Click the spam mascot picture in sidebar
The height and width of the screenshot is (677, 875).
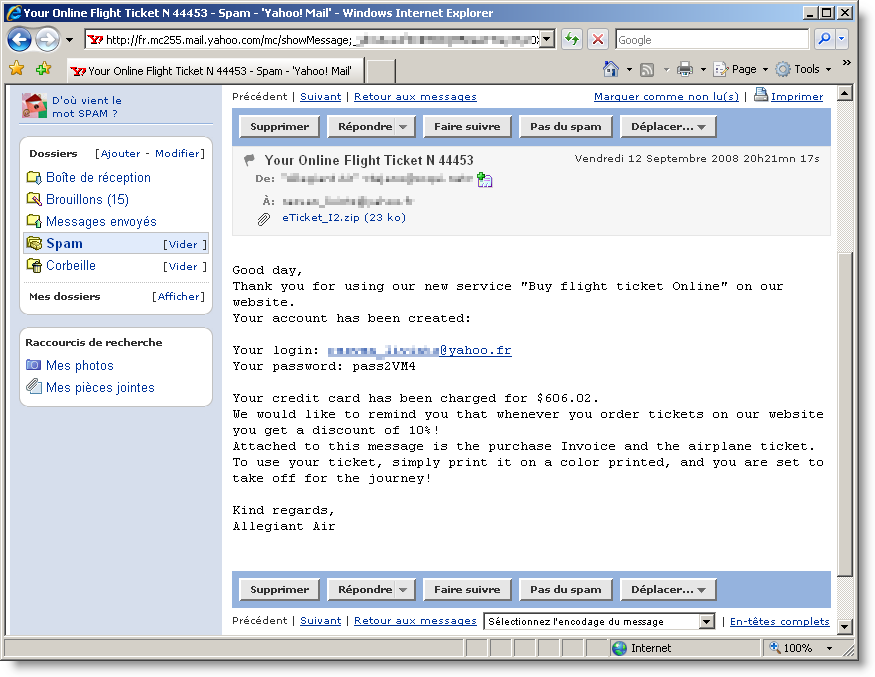34,105
